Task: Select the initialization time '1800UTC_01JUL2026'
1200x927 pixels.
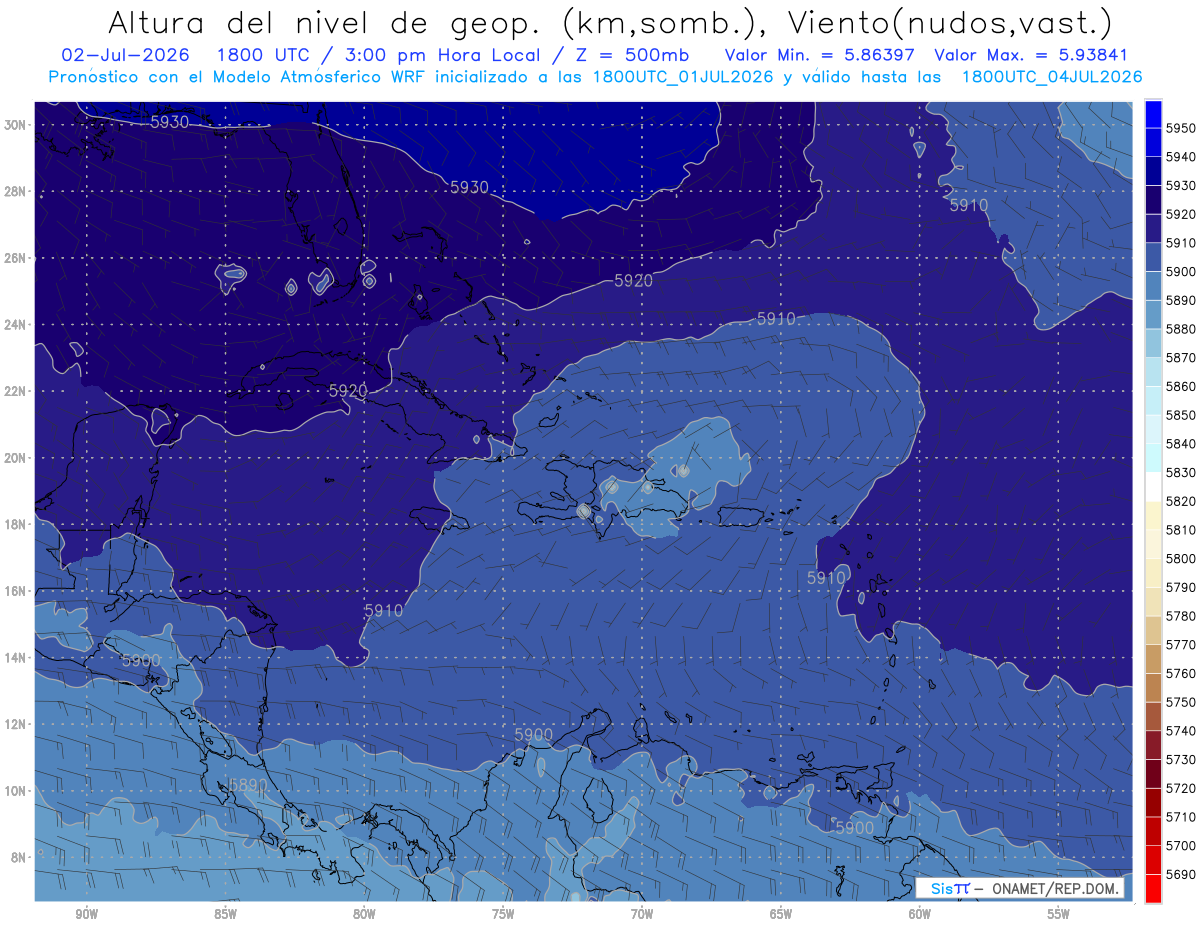Action: [683, 77]
